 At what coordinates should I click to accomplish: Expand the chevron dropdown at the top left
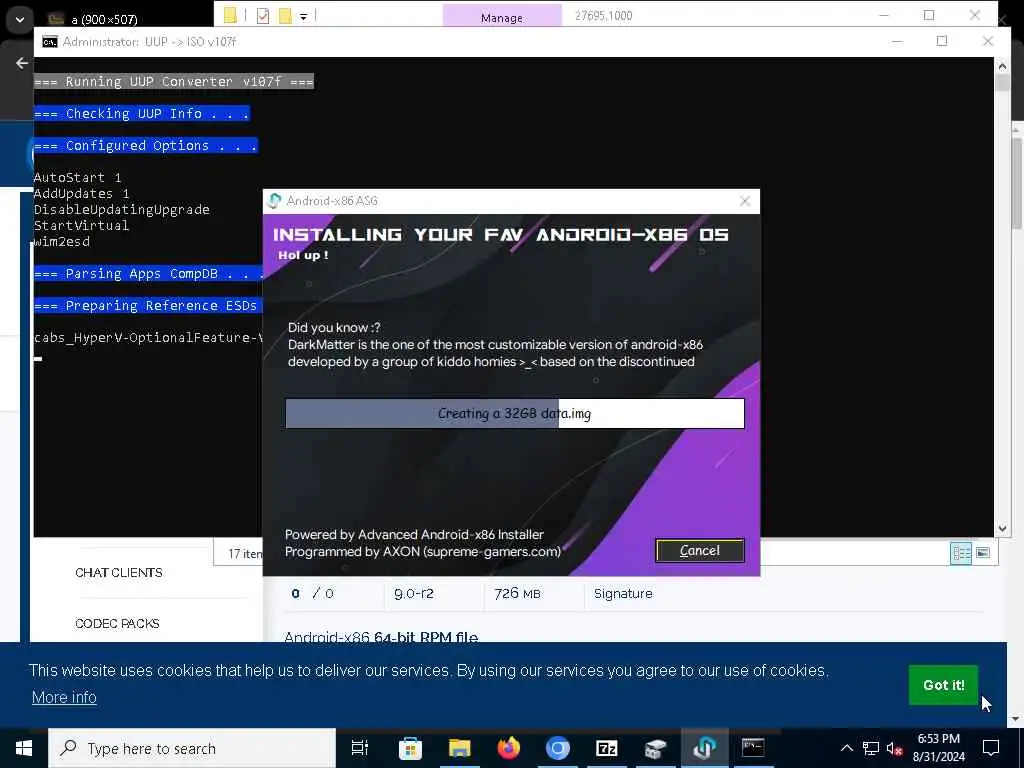[x=20, y=19]
